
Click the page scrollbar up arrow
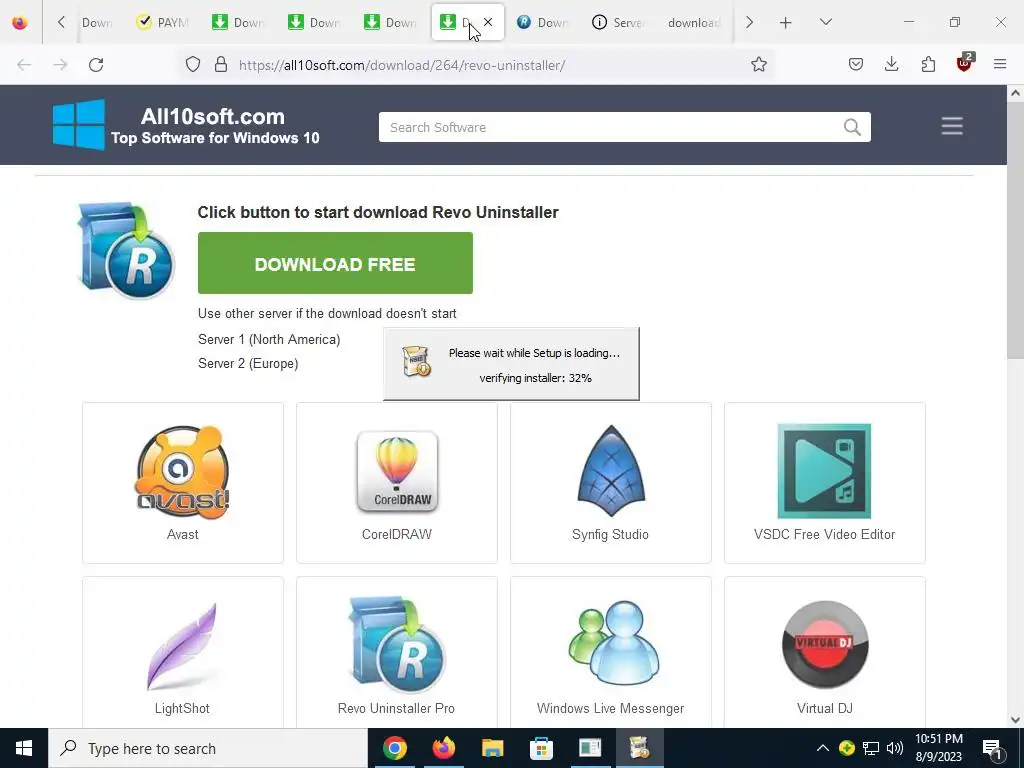[1015, 93]
